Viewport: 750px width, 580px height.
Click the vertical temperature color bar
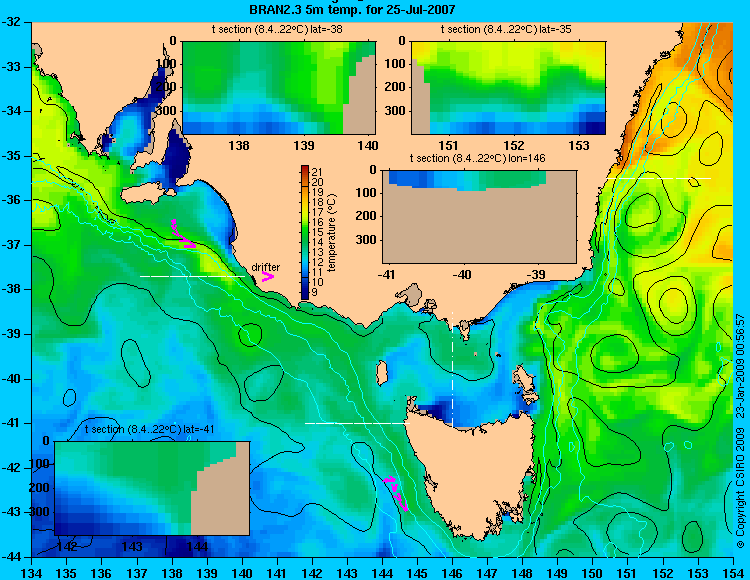click(305, 232)
